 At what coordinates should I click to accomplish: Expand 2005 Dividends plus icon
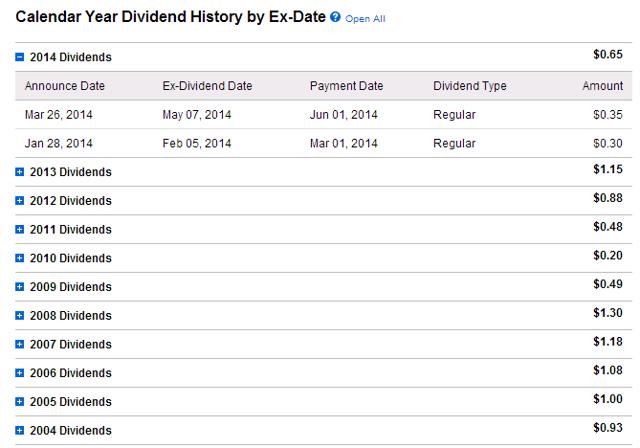[20, 401]
